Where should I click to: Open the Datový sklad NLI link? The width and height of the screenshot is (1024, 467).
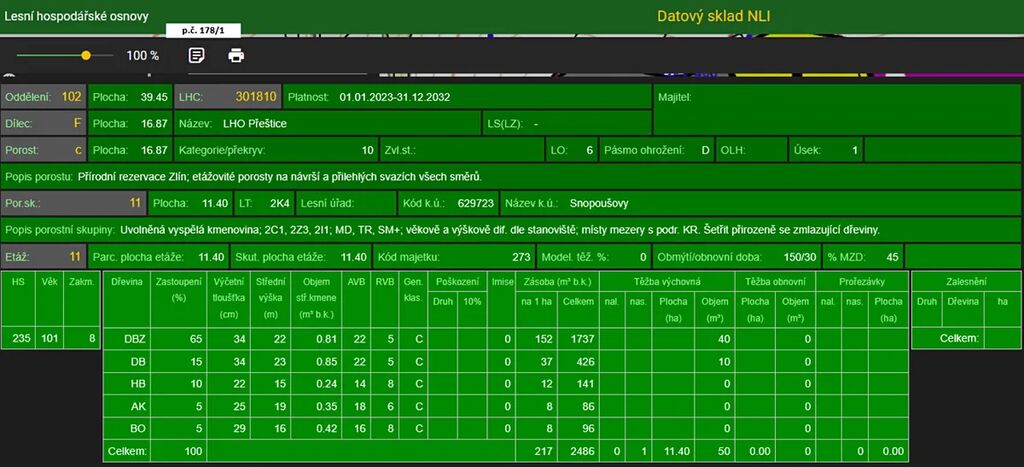(x=713, y=16)
